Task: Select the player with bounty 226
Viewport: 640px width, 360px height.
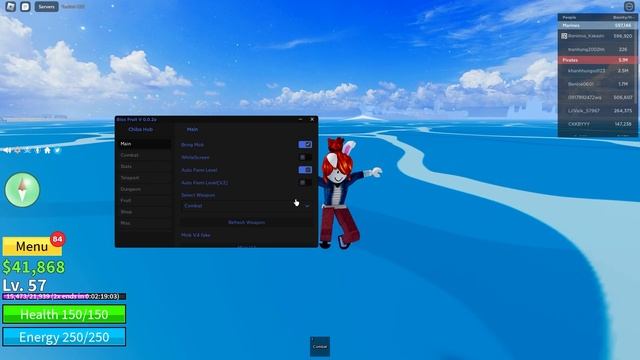Action: [597, 49]
